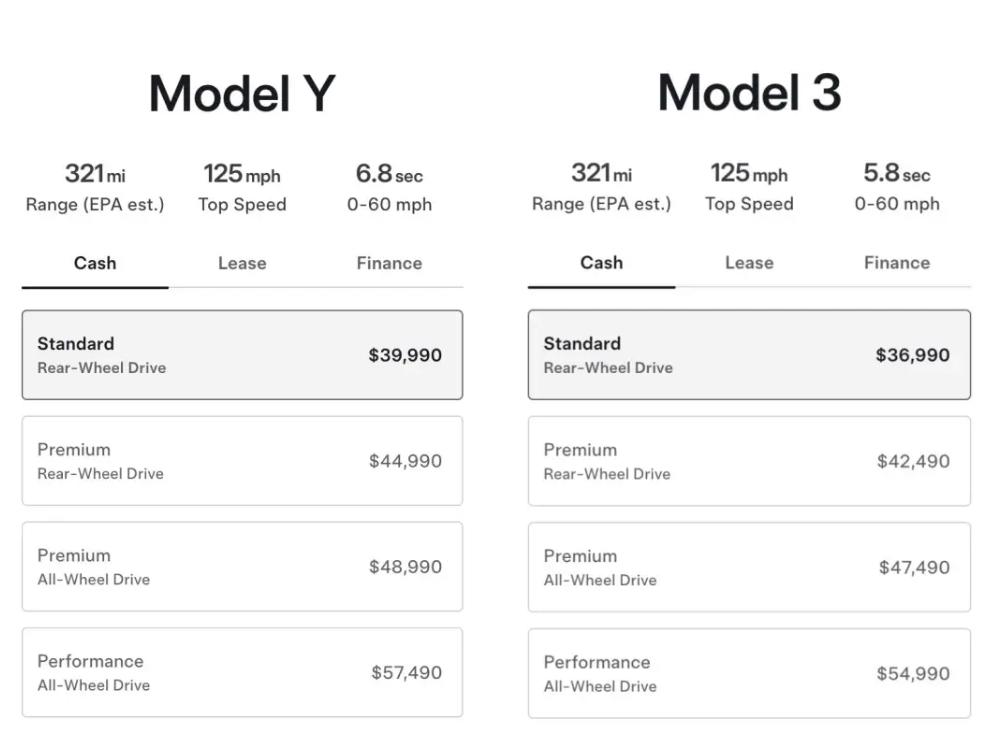Pick Model Y Performance All-Wheel Drive at $57,490

point(242,673)
